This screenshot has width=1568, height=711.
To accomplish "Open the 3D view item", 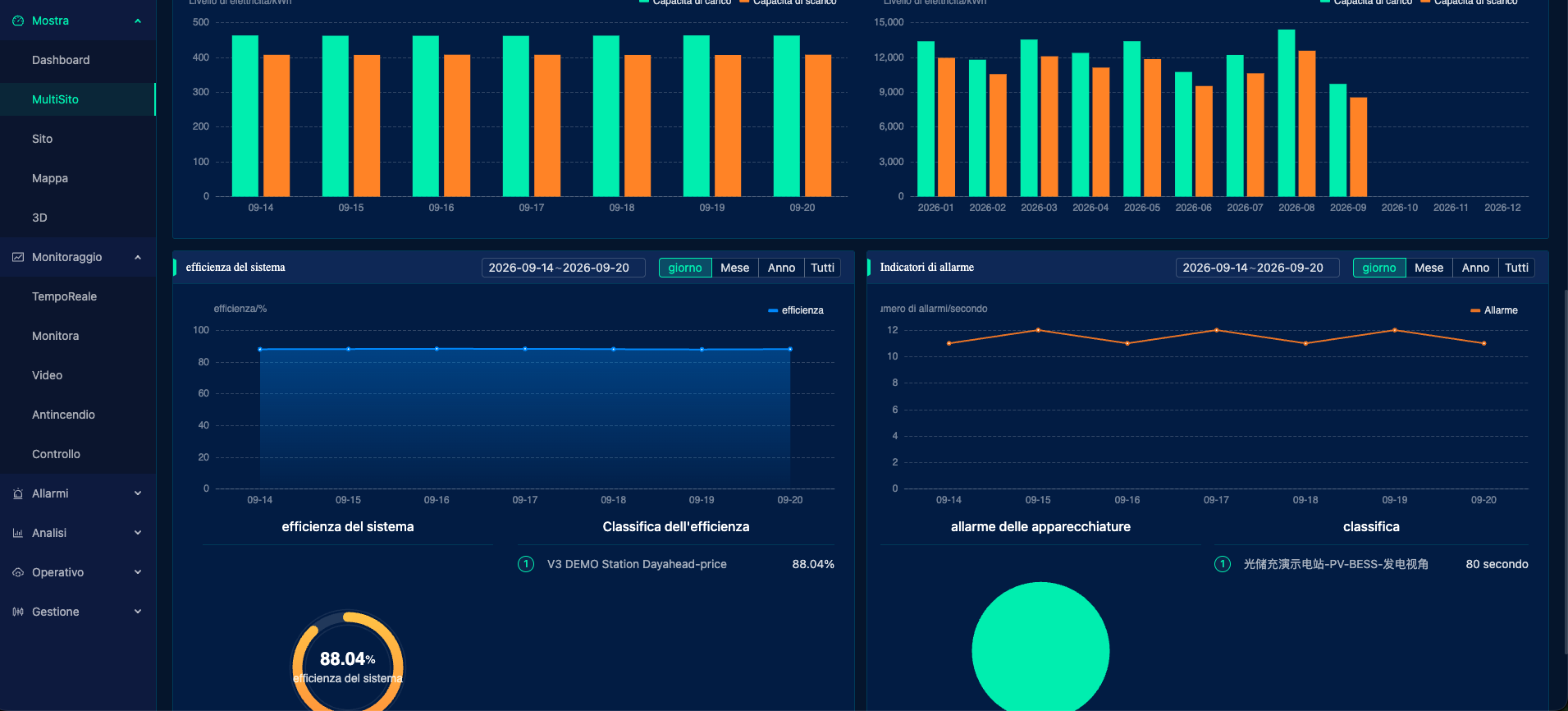I will 78,218.
